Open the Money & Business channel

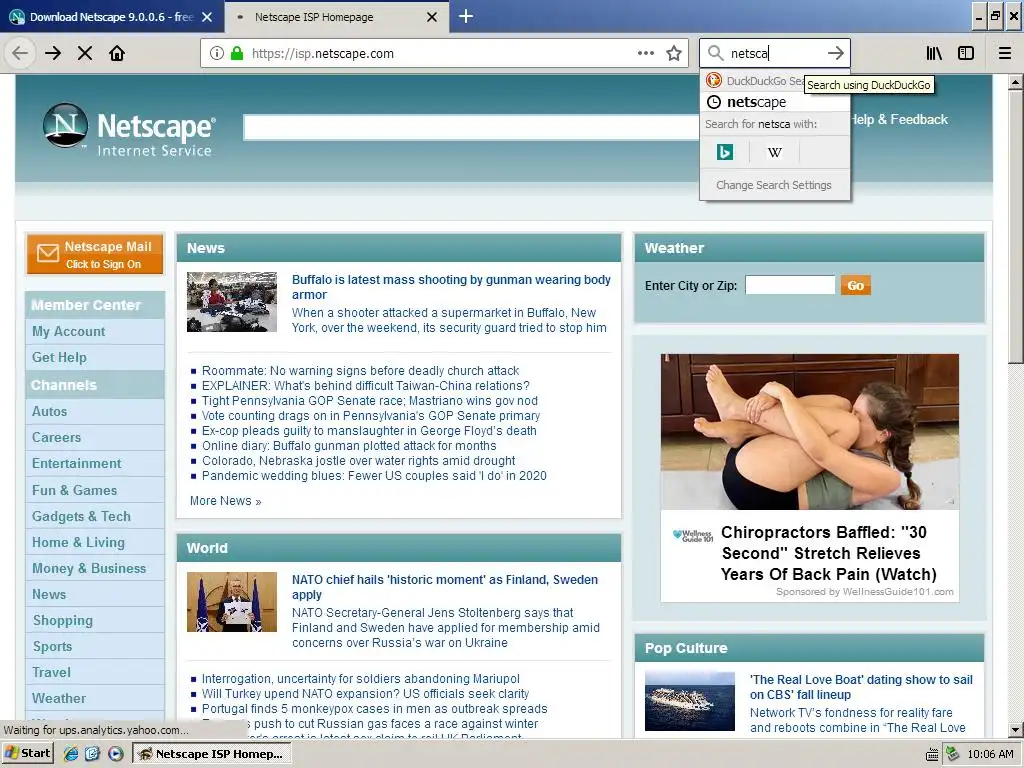89,568
